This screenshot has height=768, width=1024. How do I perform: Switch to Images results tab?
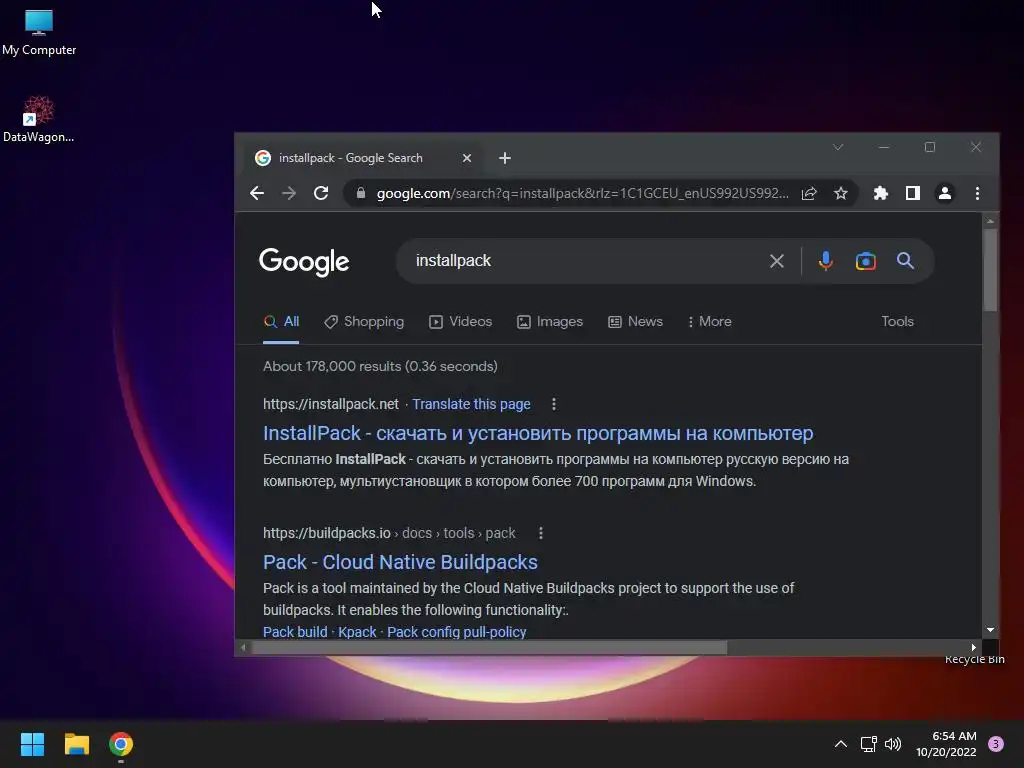coord(550,321)
